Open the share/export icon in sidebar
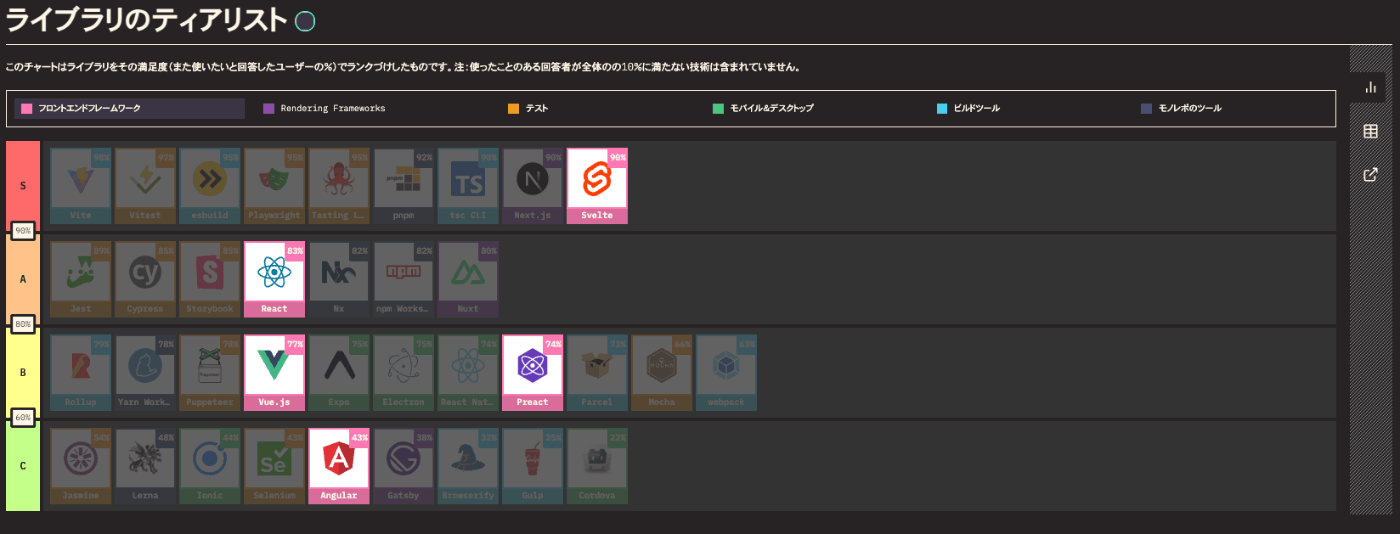 [1371, 175]
